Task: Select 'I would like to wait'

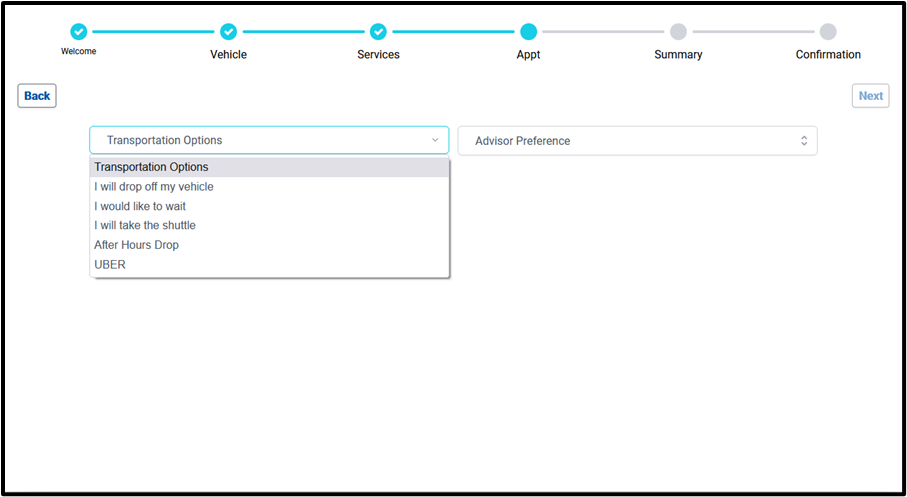Action: point(140,206)
